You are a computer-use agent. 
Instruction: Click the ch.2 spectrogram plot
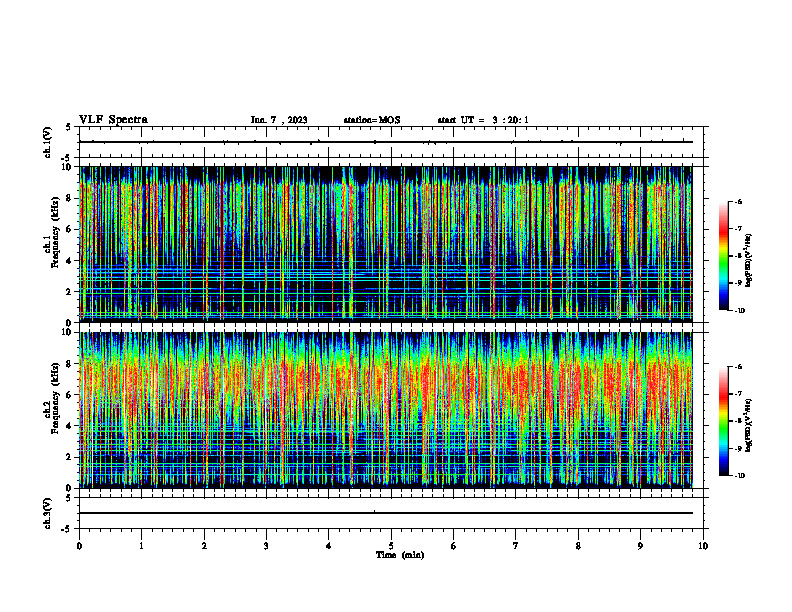386,410
